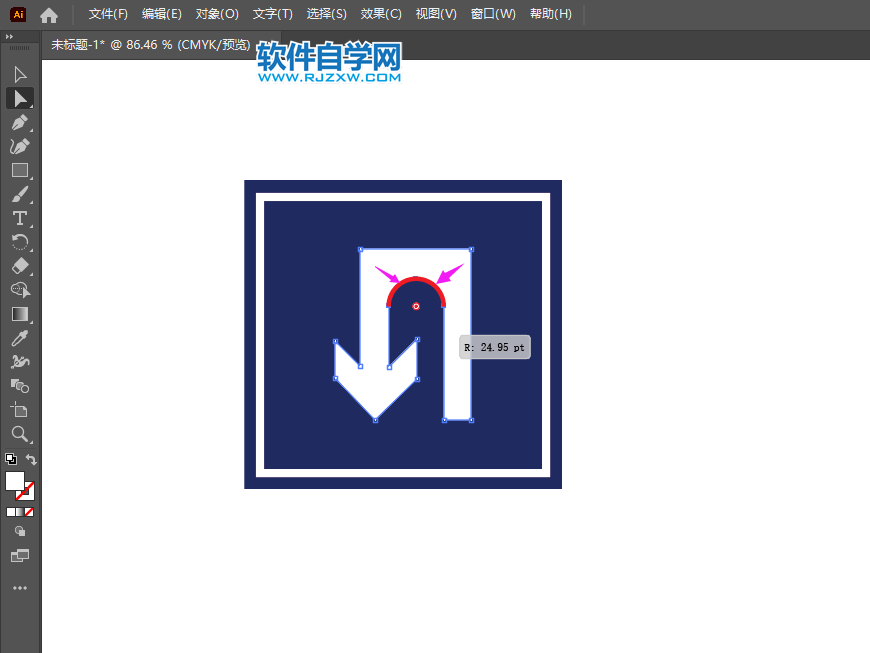Expand toolbar with double arrows
Viewport: 870px width, 653px height.
tap(9, 37)
